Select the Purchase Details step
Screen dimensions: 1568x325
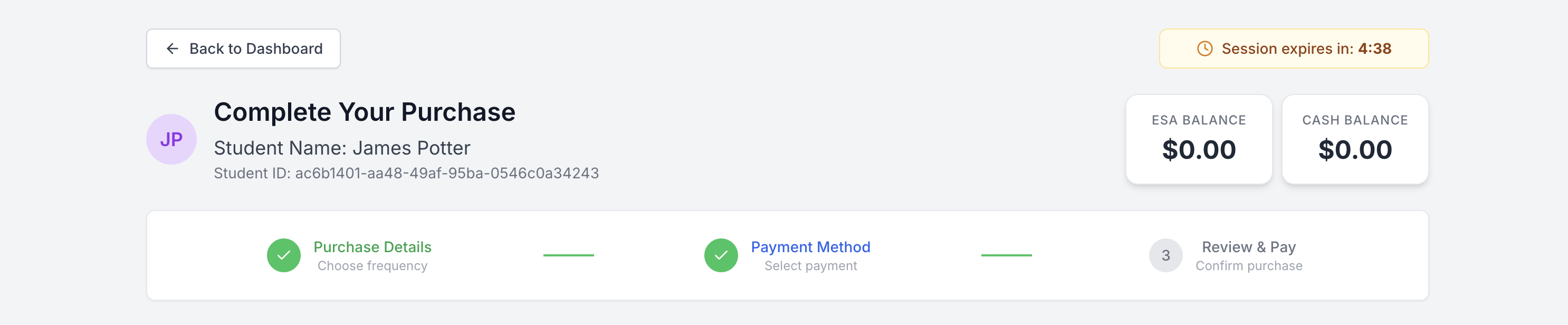click(372, 247)
